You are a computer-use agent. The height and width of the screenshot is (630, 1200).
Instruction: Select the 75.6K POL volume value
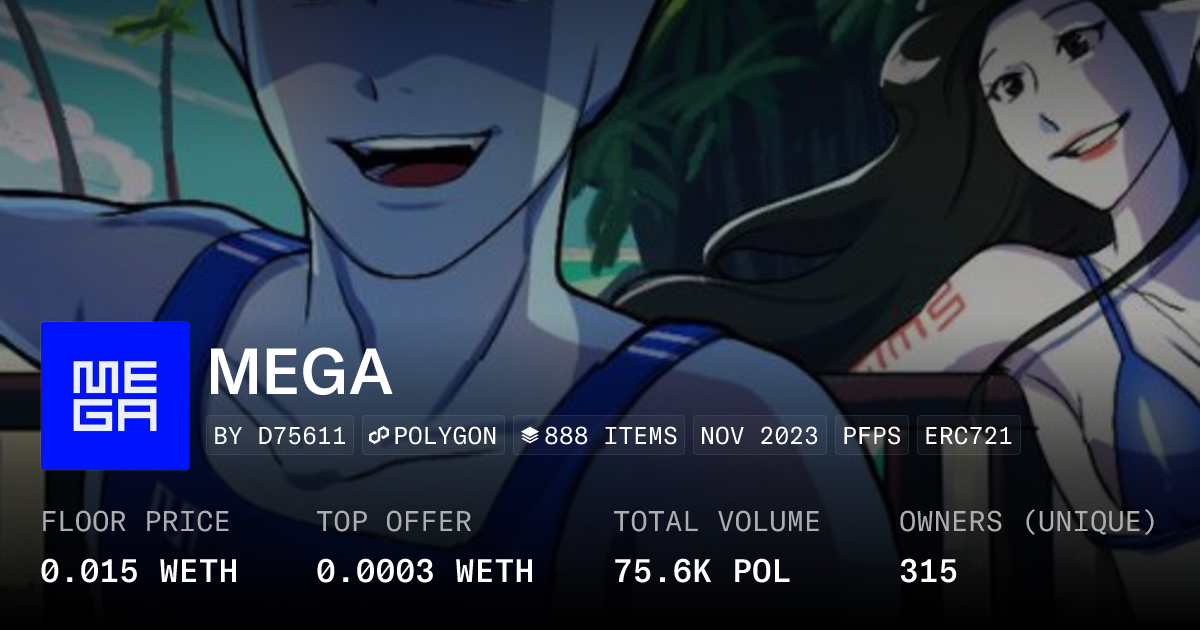tap(702, 571)
